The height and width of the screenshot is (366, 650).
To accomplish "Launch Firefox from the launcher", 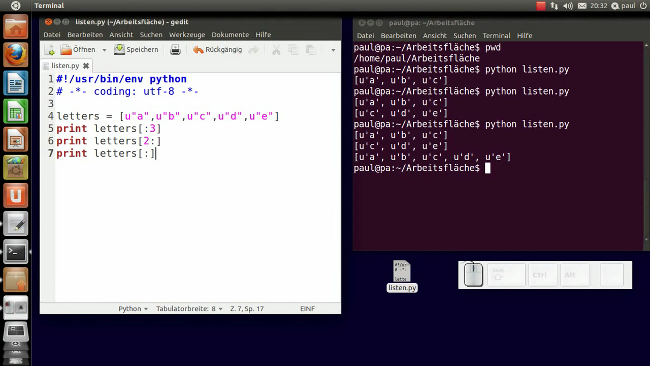I will (x=16, y=54).
